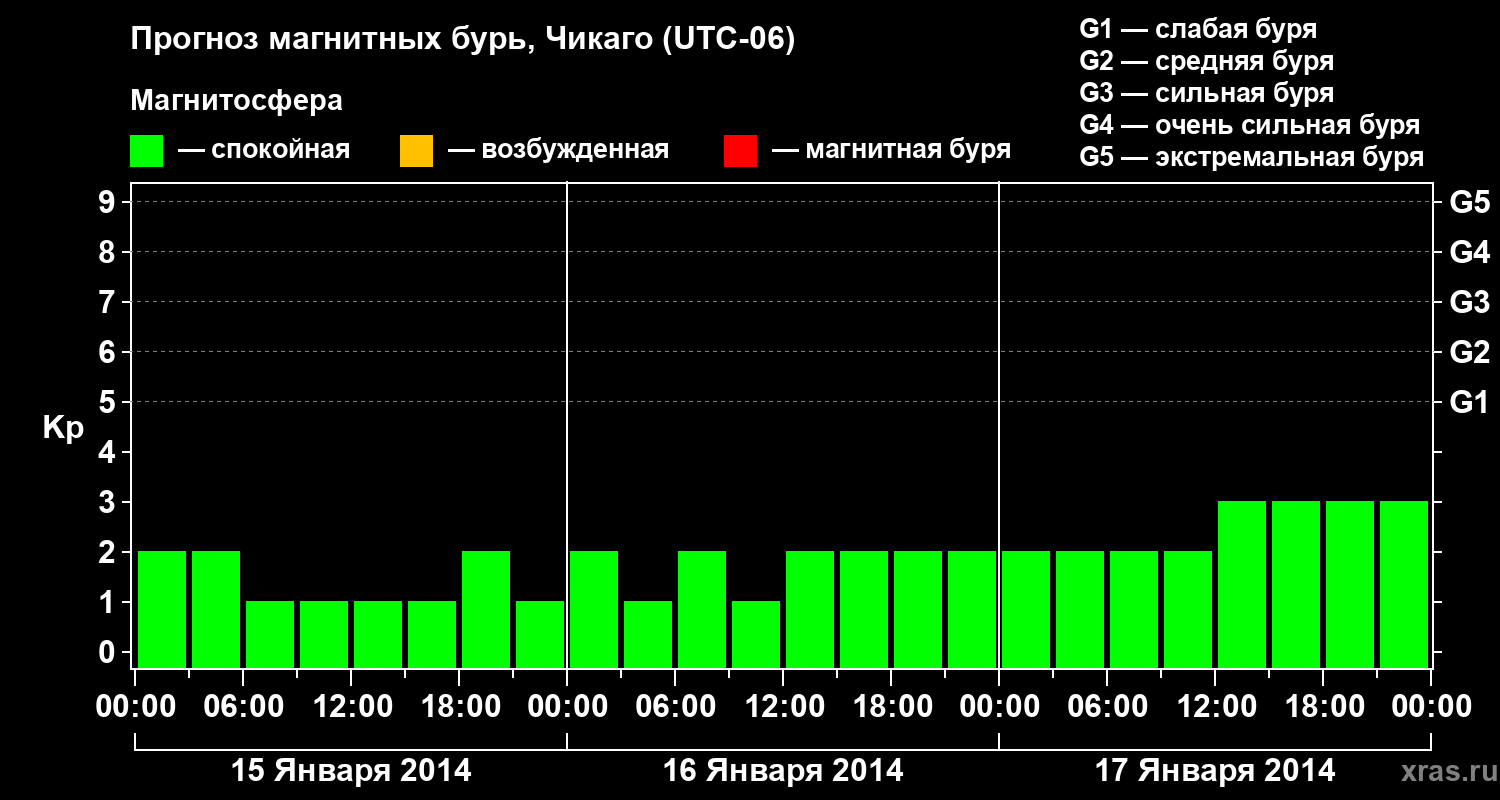Click the '12:00' time label for 15 Января
Image resolution: width=1500 pixels, height=800 pixels.
click(x=351, y=706)
